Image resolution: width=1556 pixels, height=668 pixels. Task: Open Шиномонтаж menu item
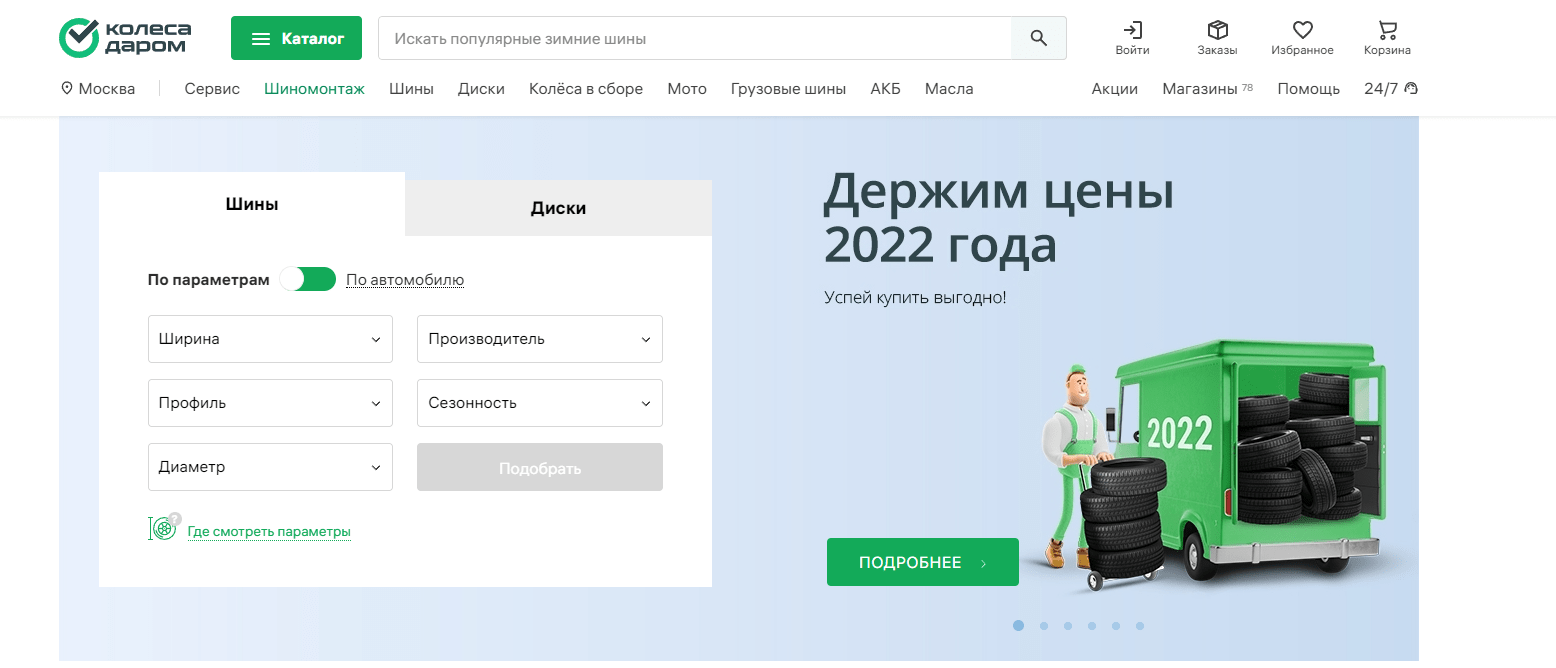[x=314, y=88]
